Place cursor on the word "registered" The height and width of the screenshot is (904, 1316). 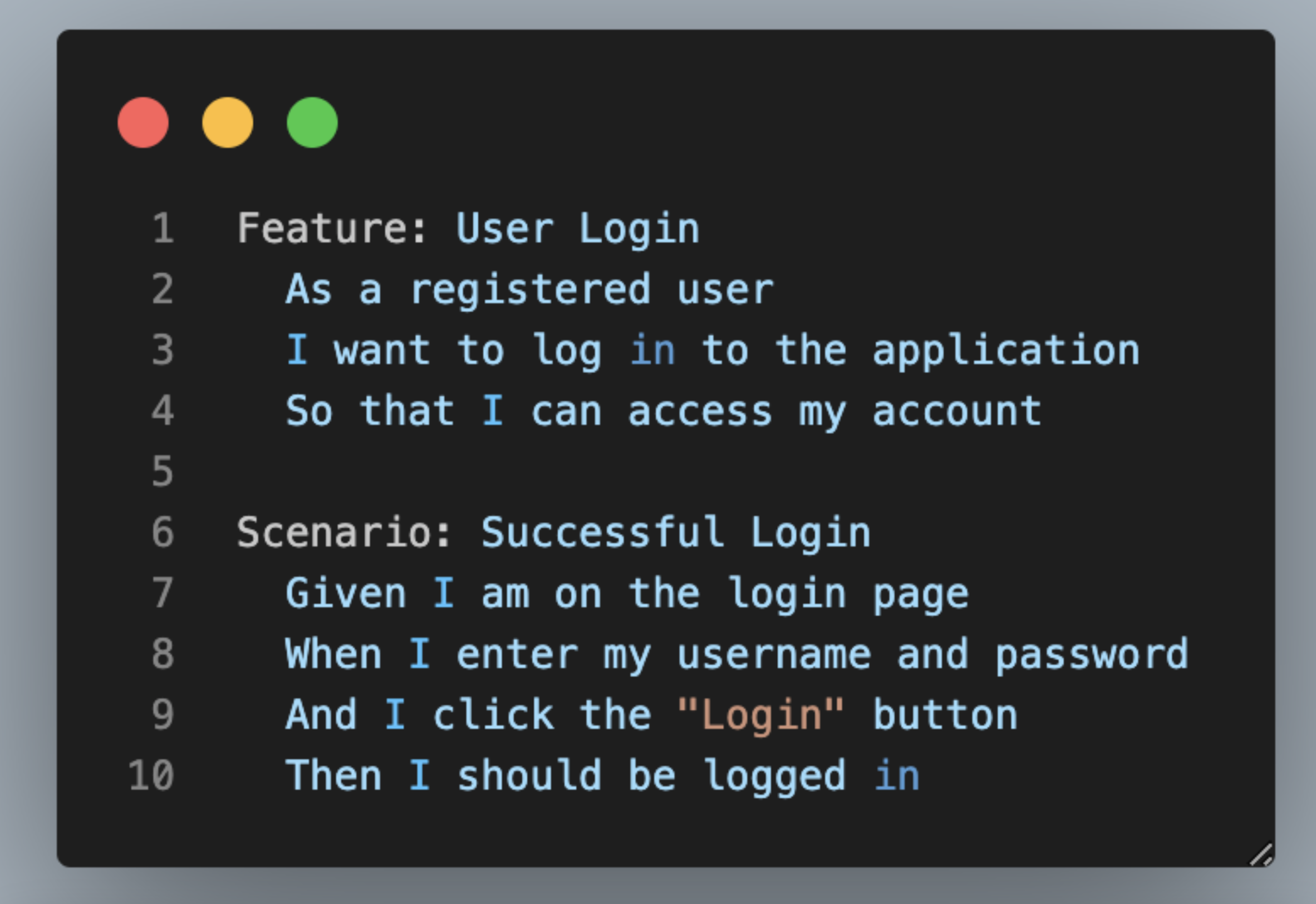531,289
